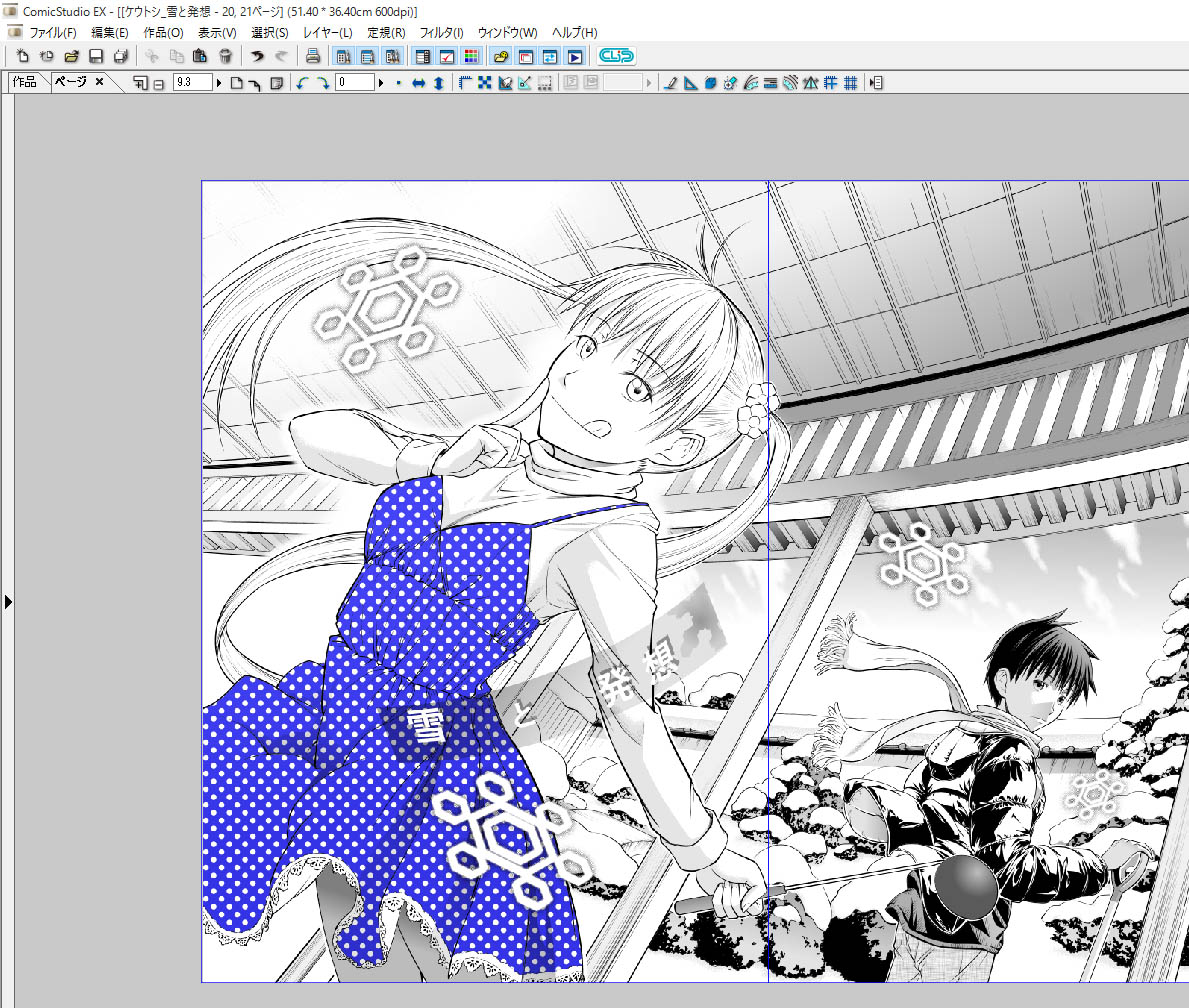
Task: Open the 作品(O) menu
Action: pos(163,33)
